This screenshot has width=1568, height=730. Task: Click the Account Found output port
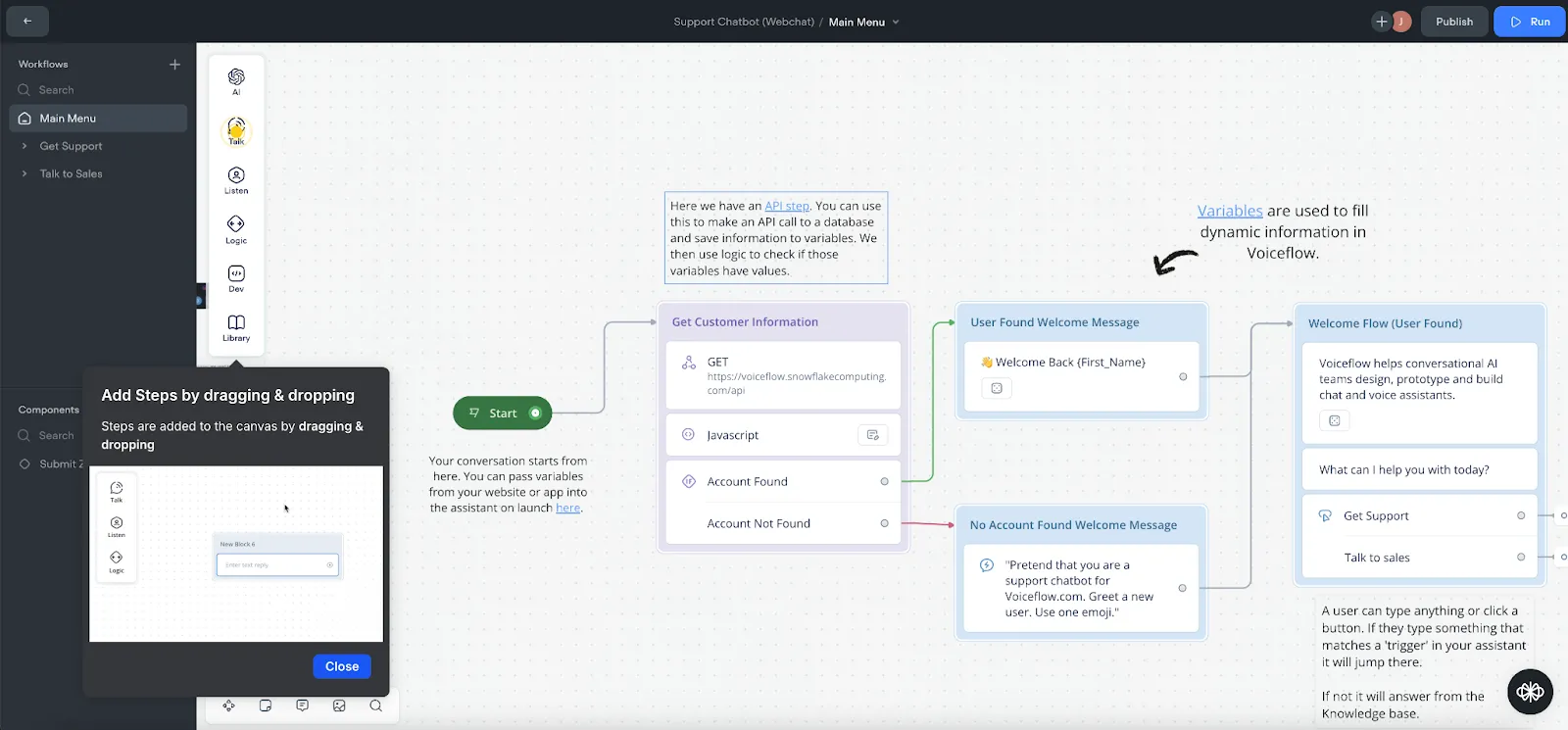884,481
